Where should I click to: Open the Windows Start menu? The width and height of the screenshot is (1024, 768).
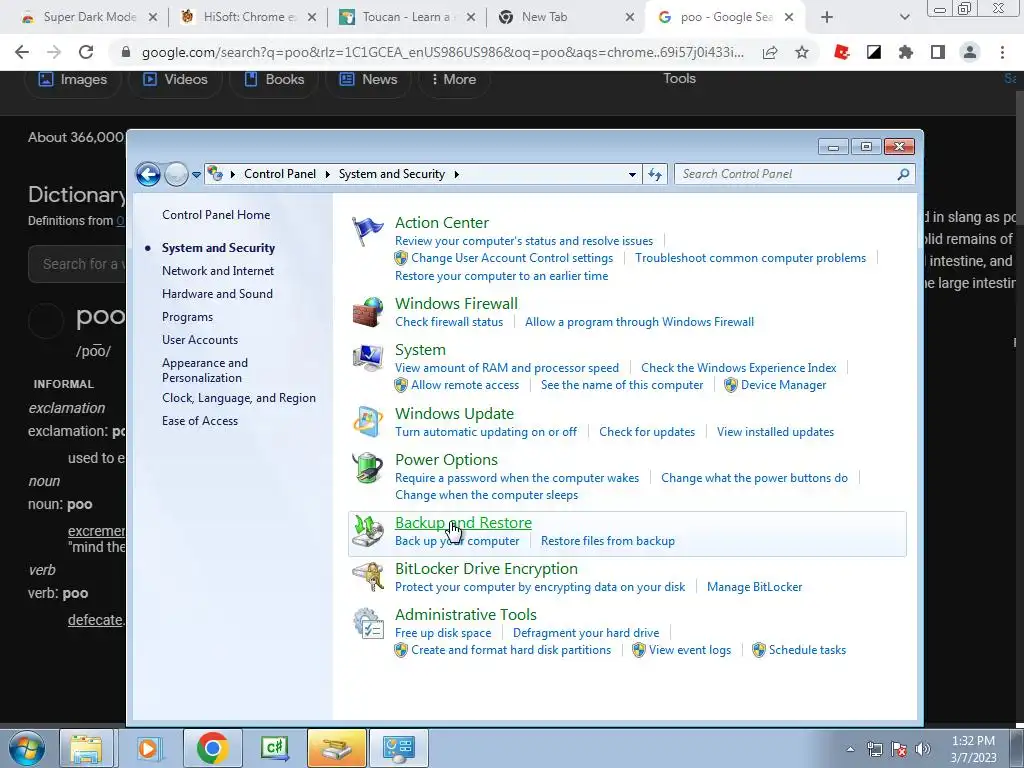click(x=26, y=748)
